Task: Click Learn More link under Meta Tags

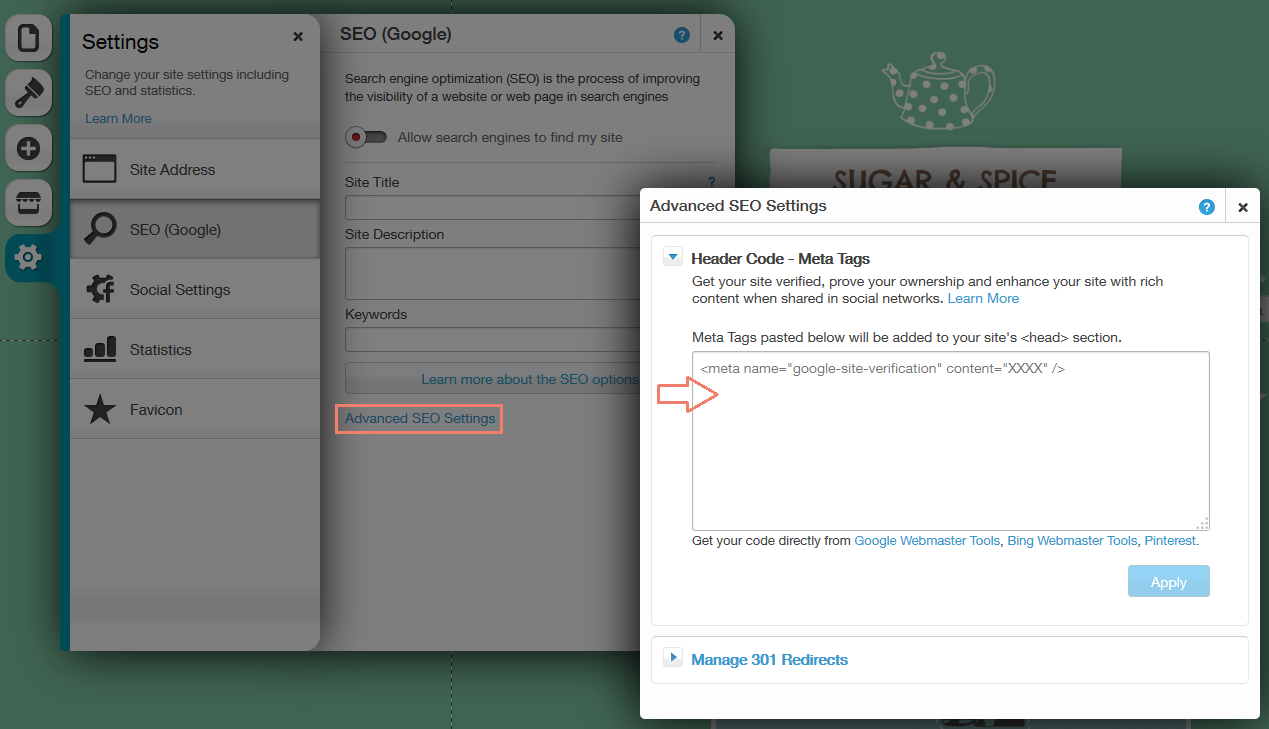Action: pos(983,298)
